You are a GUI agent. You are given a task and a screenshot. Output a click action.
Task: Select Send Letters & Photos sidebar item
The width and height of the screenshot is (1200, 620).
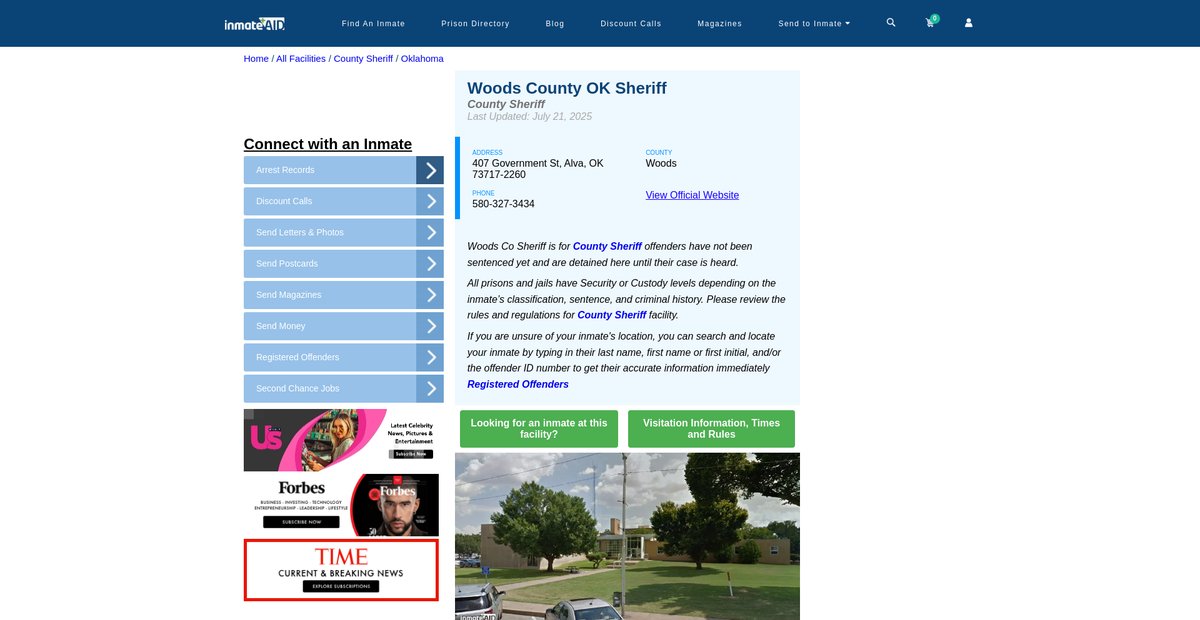tap(330, 232)
